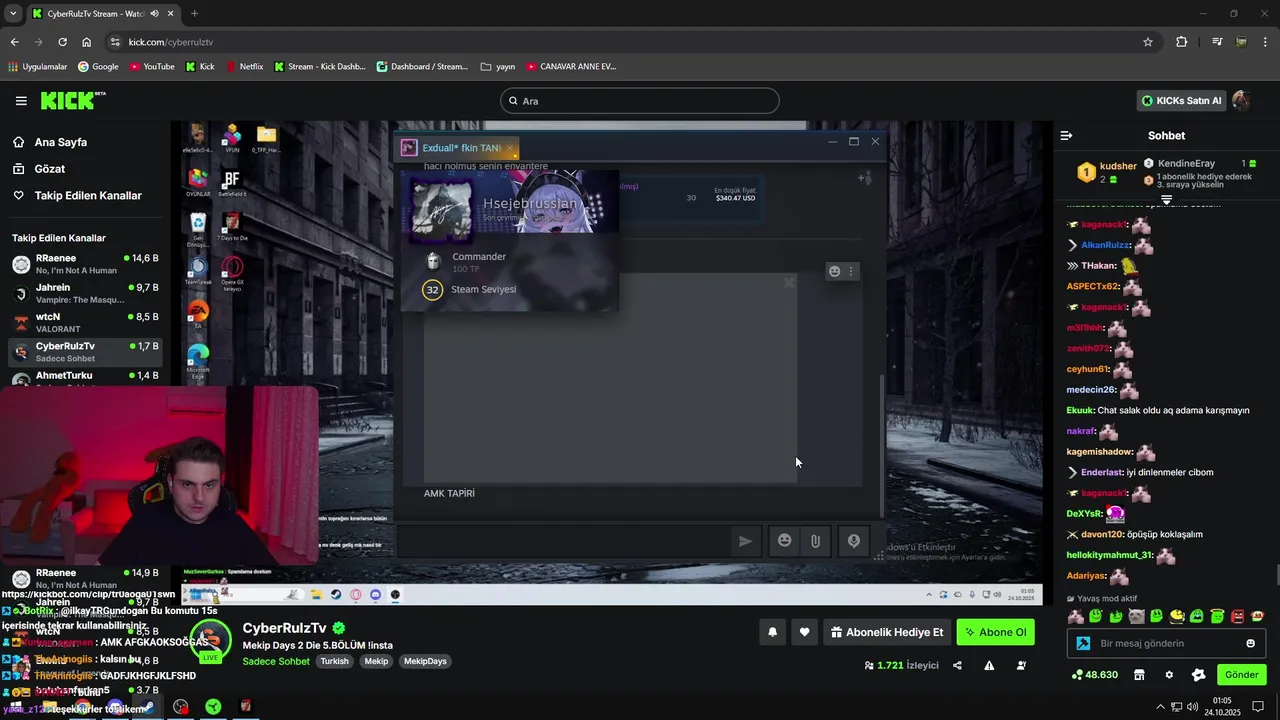
Task: Open the Stream - Kick Dashboard bookmark
Action: point(320,67)
